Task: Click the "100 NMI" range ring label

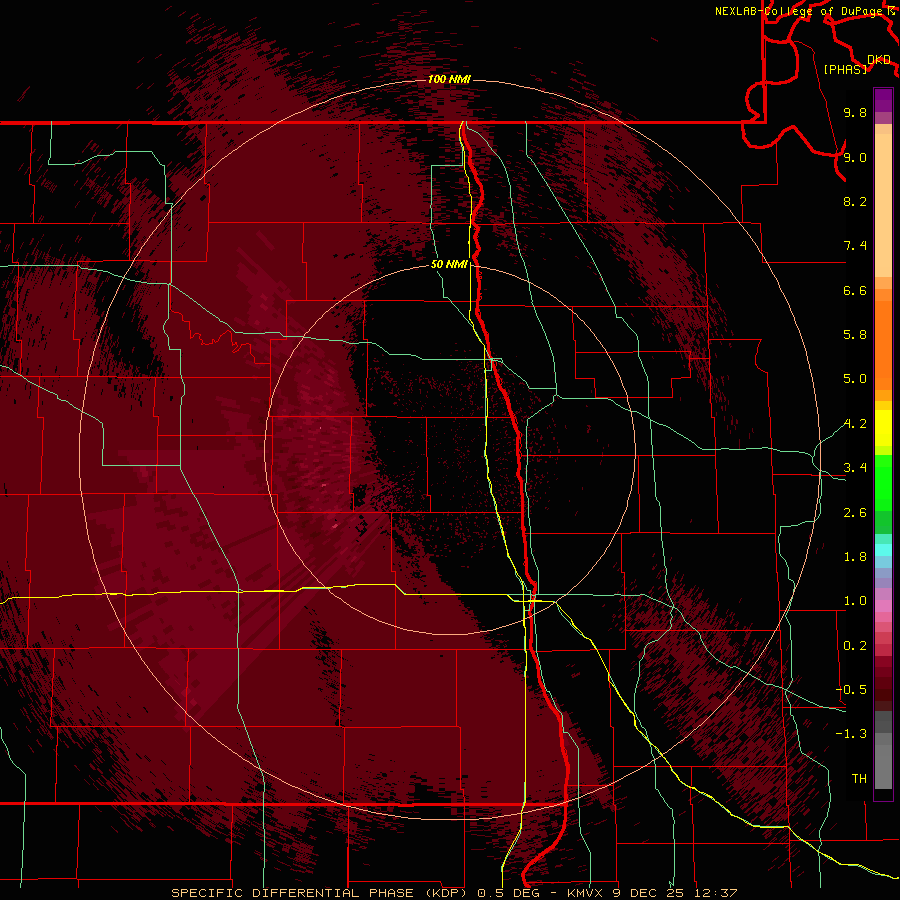Action: [x=449, y=79]
